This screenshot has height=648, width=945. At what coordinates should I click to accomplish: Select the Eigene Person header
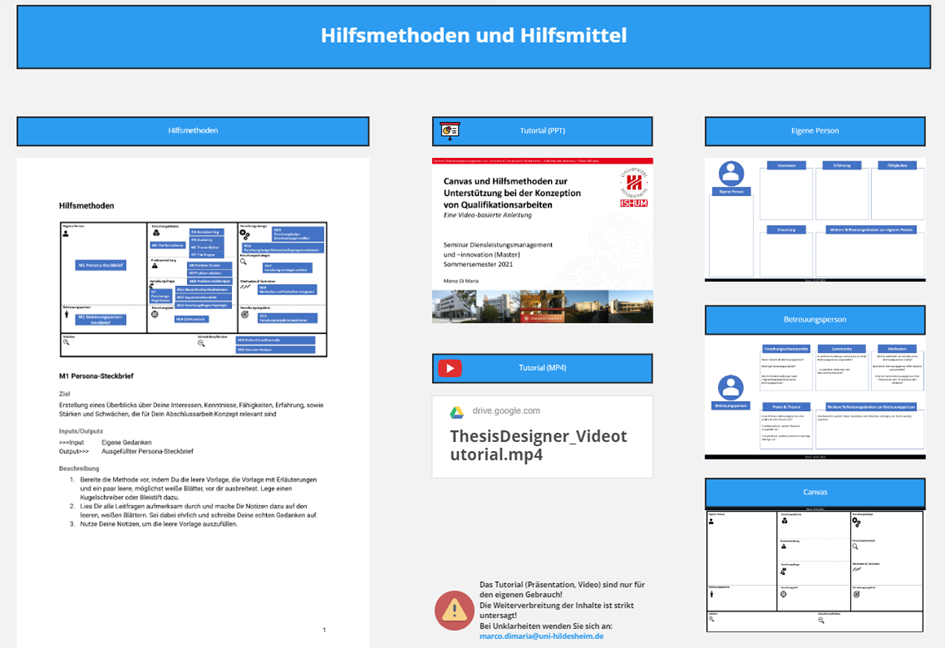point(815,131)
